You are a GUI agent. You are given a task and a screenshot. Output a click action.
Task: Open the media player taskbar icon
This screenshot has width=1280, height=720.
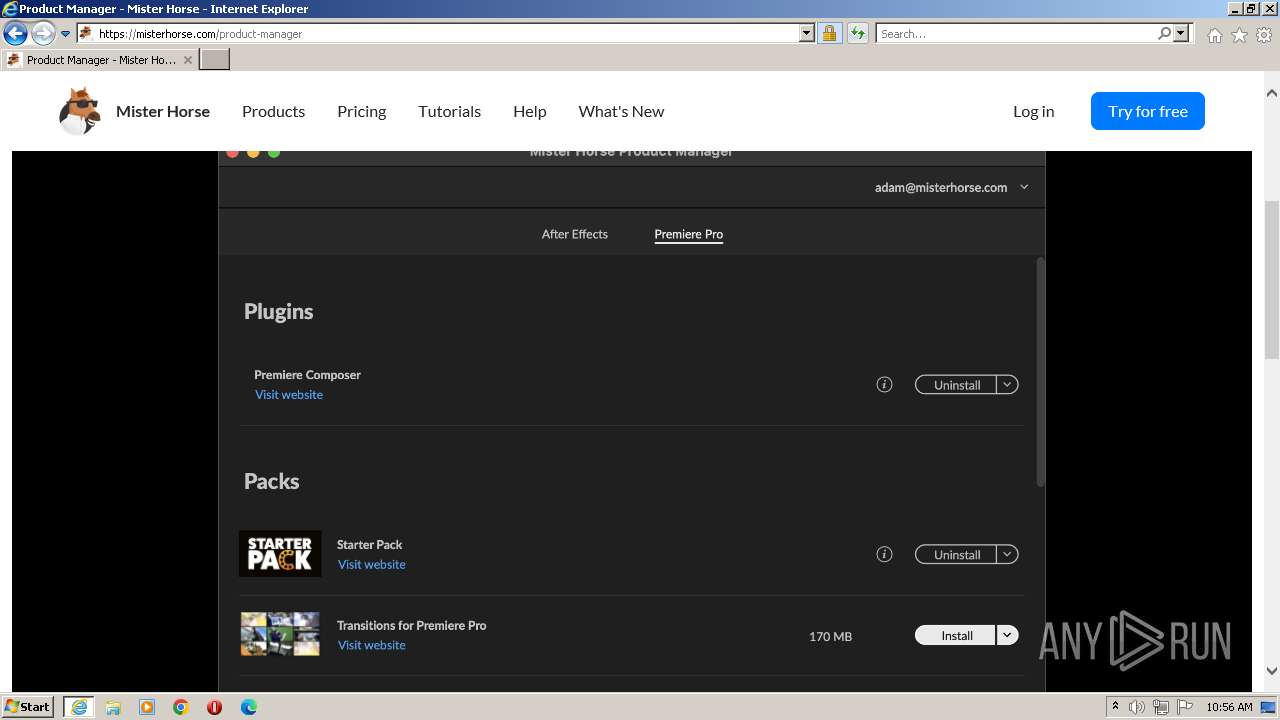pos(147,707)
